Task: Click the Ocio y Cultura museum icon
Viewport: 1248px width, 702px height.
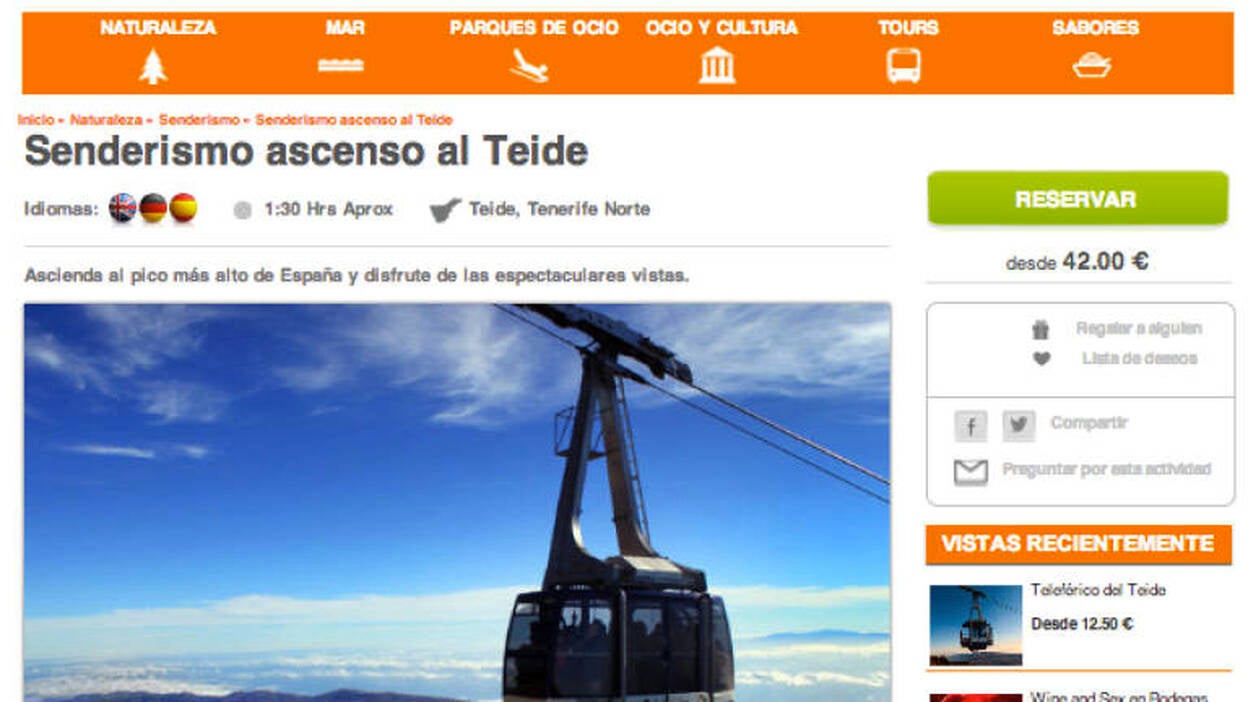Action: (x=717, y=66)
